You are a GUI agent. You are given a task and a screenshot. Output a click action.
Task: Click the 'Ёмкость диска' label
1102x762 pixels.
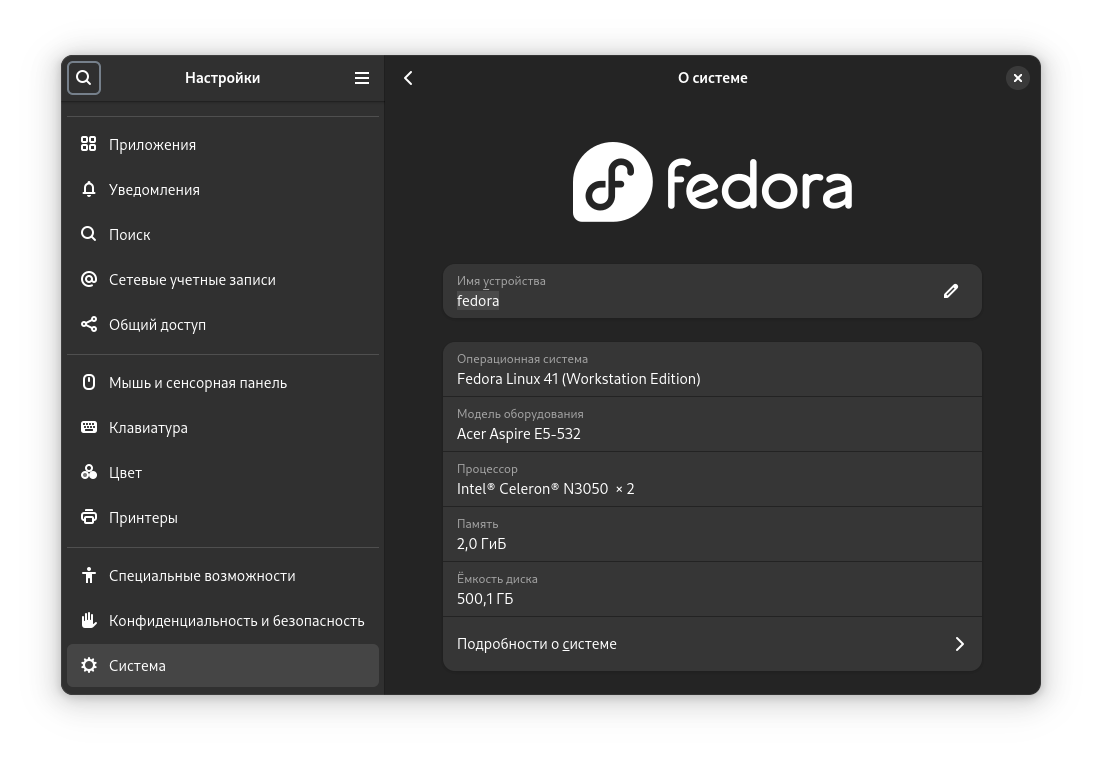pos(497,579)
